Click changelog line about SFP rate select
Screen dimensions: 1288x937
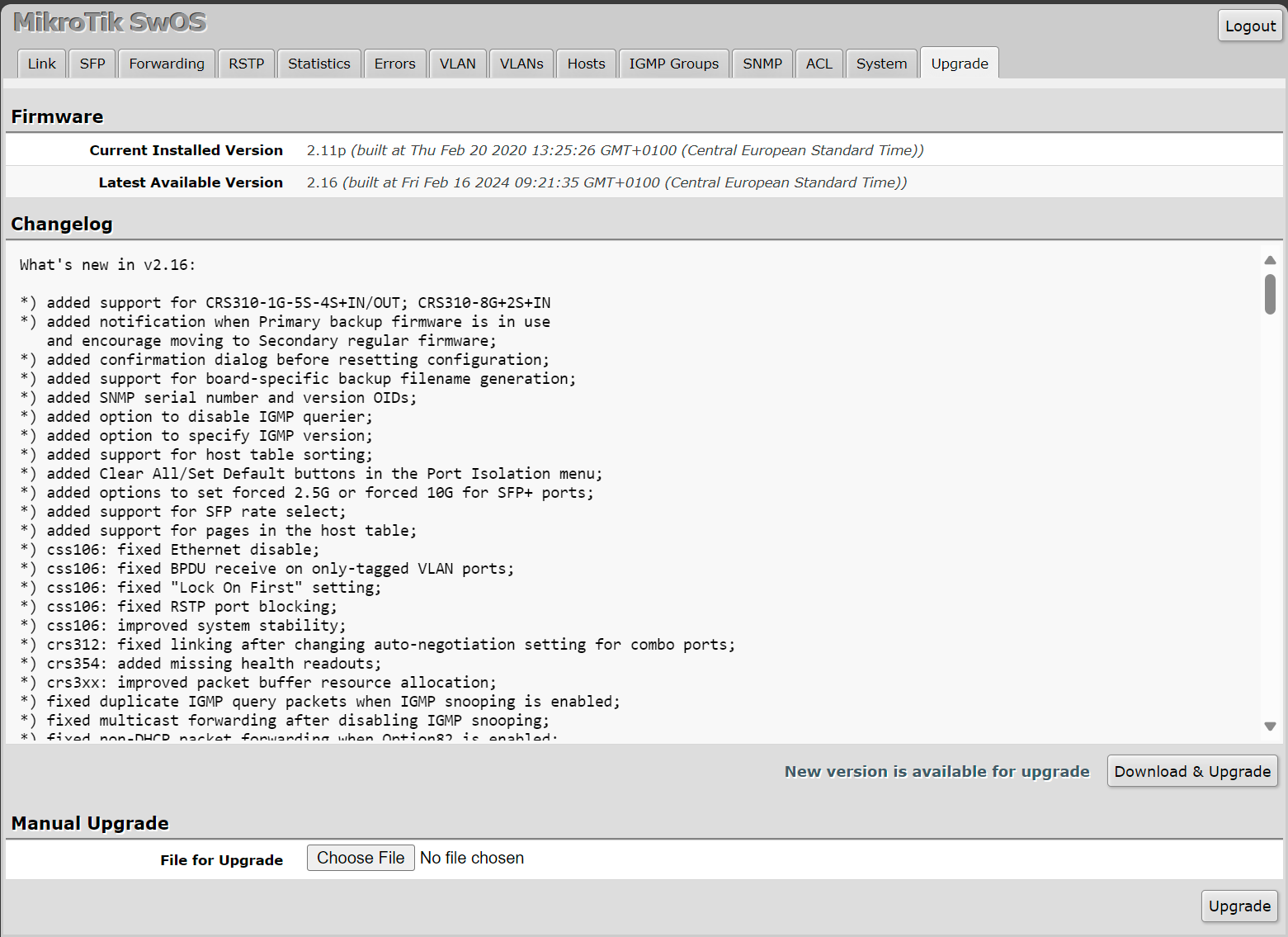(x=183, y=512)
